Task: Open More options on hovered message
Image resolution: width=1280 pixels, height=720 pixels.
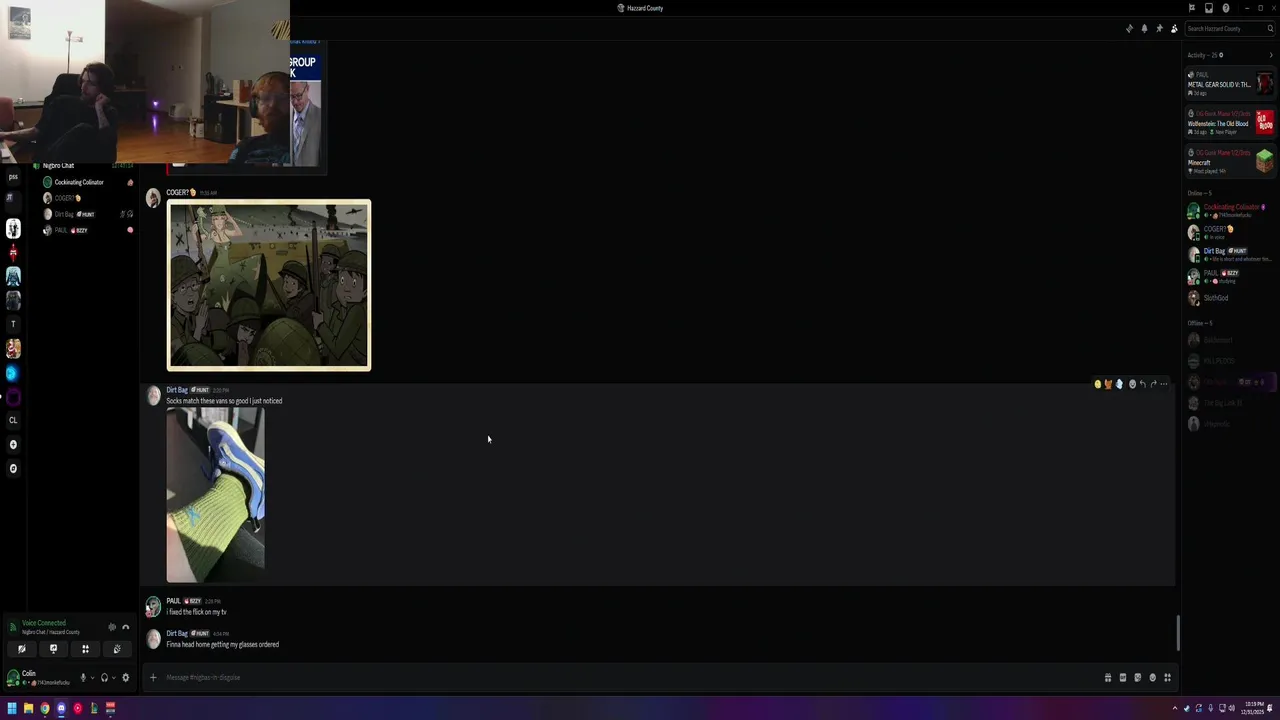Action: point(1164,384)
